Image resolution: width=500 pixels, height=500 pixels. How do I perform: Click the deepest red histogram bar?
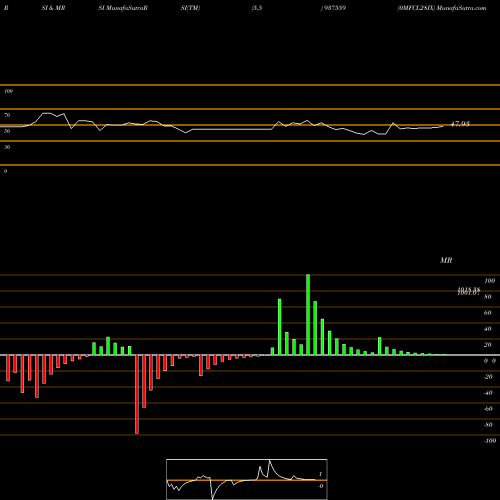(x=137, y=394)
